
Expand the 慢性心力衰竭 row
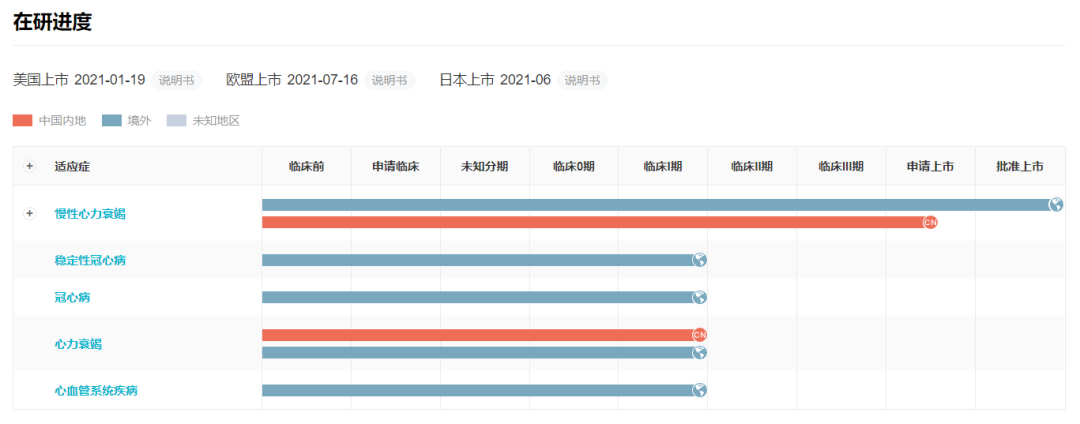(29, 213)
